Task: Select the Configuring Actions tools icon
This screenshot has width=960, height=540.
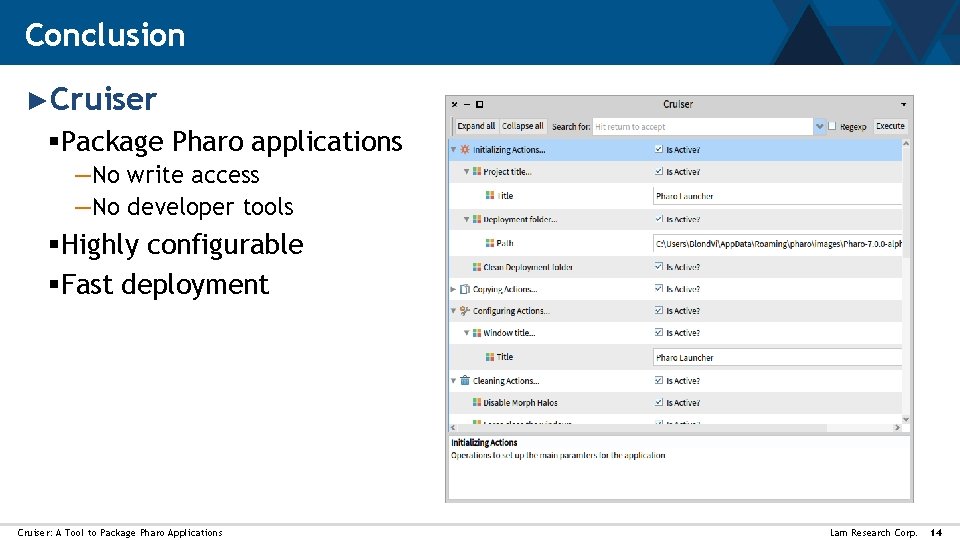Action: tap(465, 311)
